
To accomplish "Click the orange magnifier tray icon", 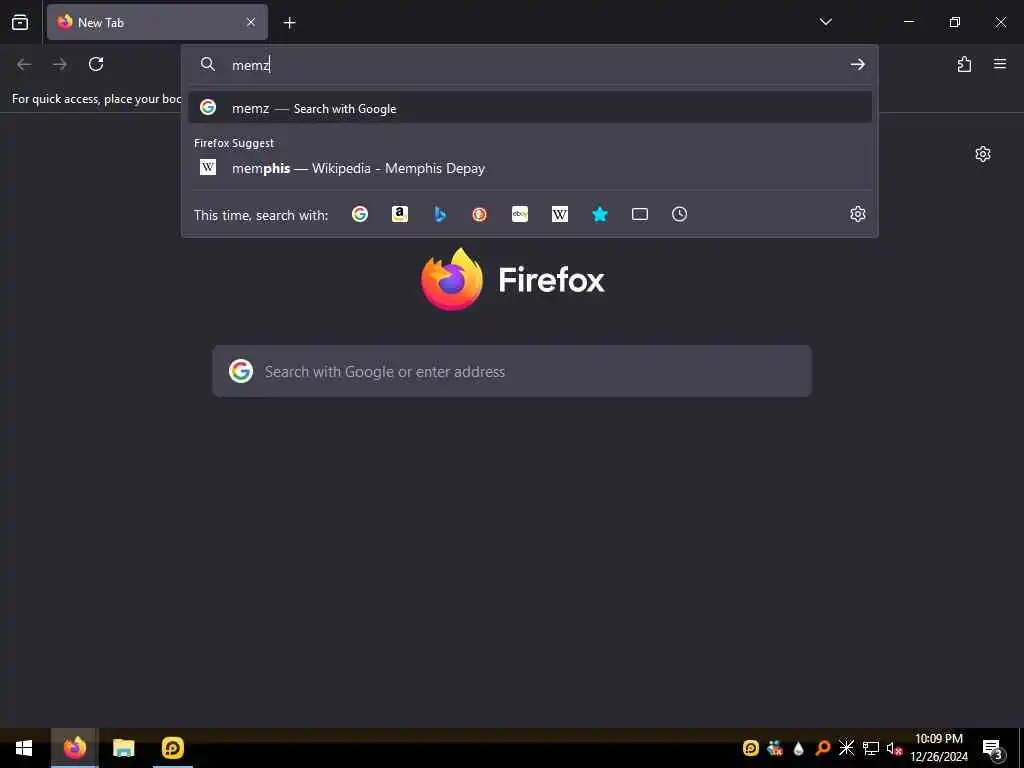I will pos(823,748).
